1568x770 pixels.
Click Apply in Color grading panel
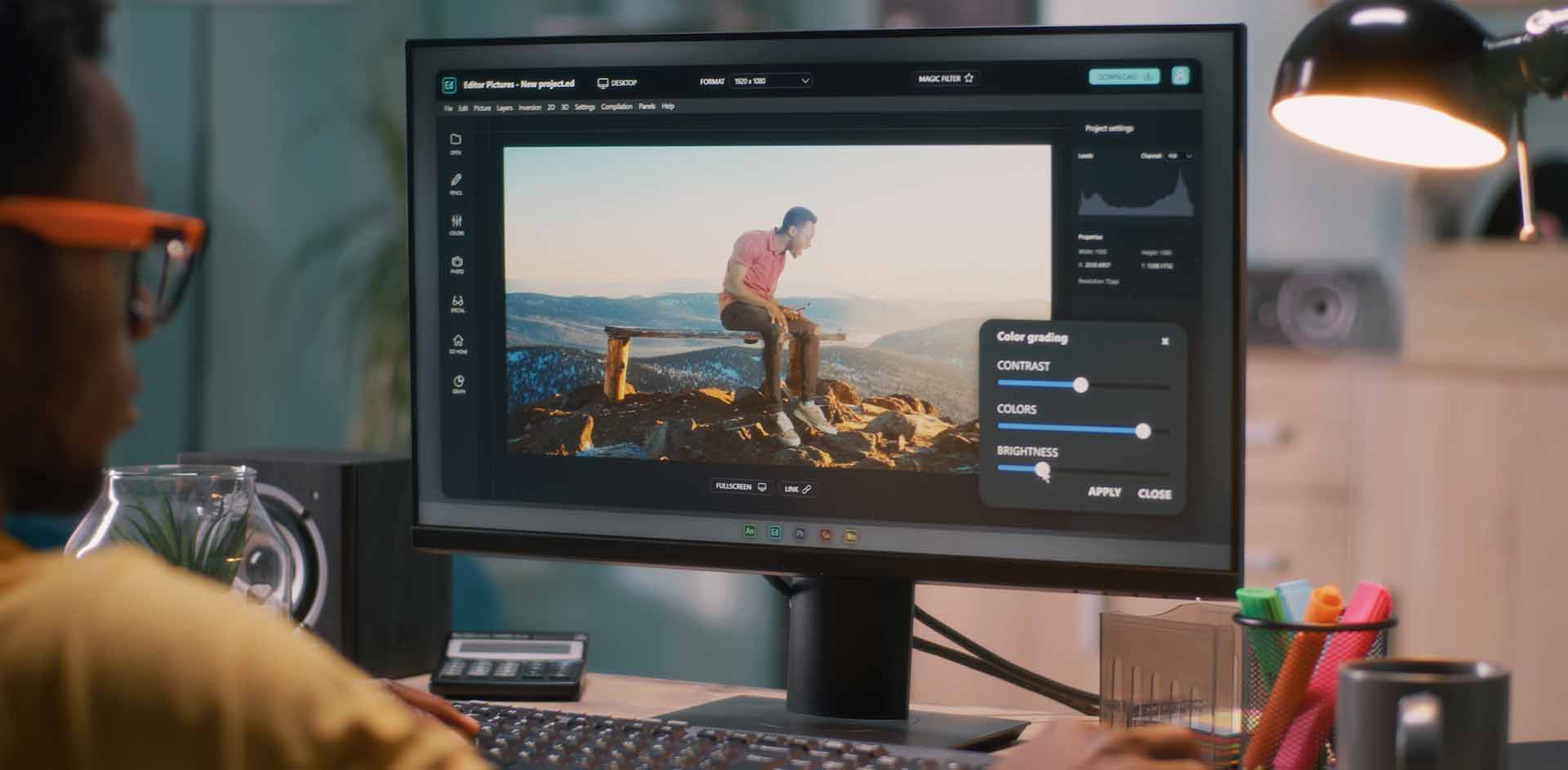click(1104, 492)
